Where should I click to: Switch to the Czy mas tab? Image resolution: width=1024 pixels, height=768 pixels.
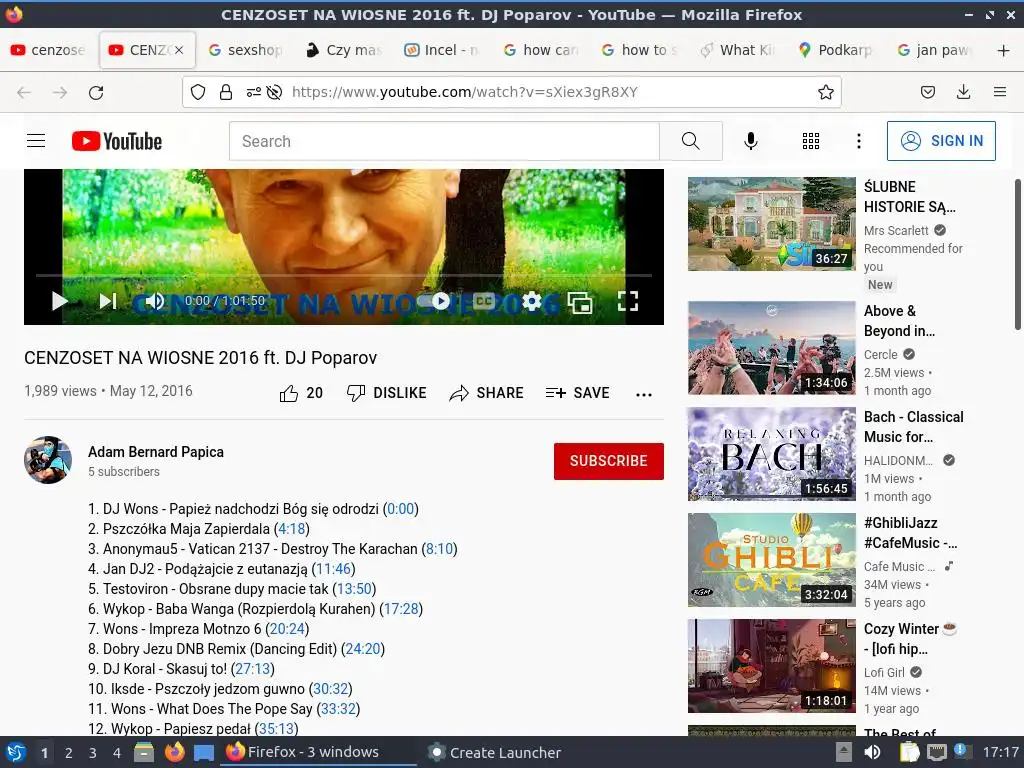click(x=345, y=50)
